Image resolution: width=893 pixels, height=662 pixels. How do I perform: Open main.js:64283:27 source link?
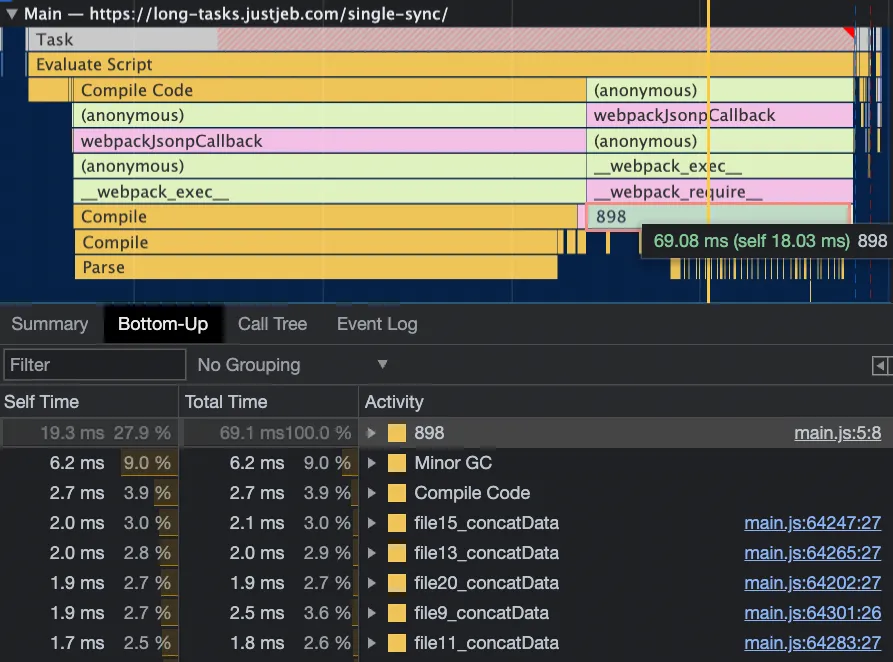[813, 643]
